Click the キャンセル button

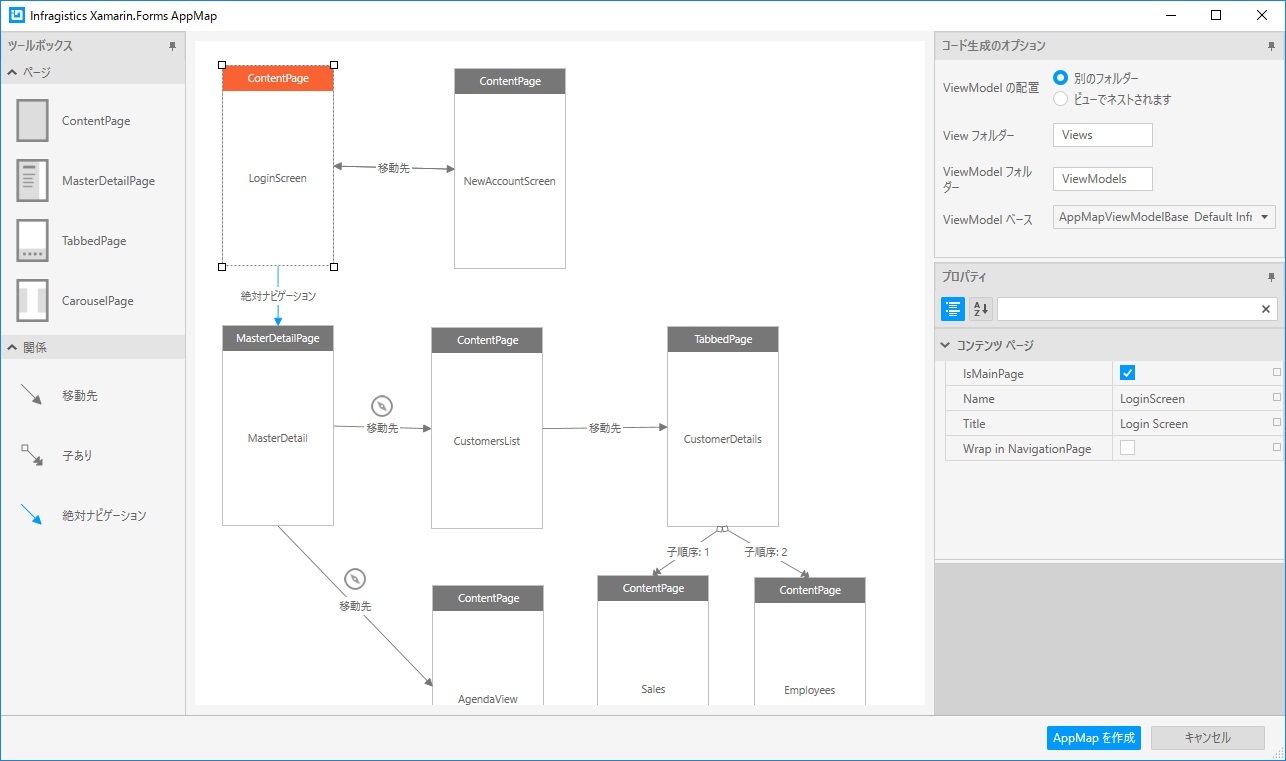tap(1208, 738)
